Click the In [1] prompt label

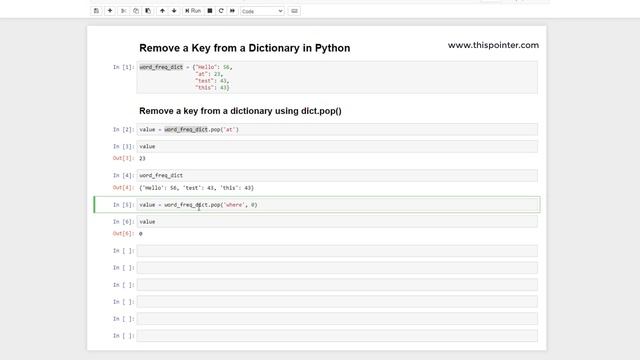pos(123,67)
